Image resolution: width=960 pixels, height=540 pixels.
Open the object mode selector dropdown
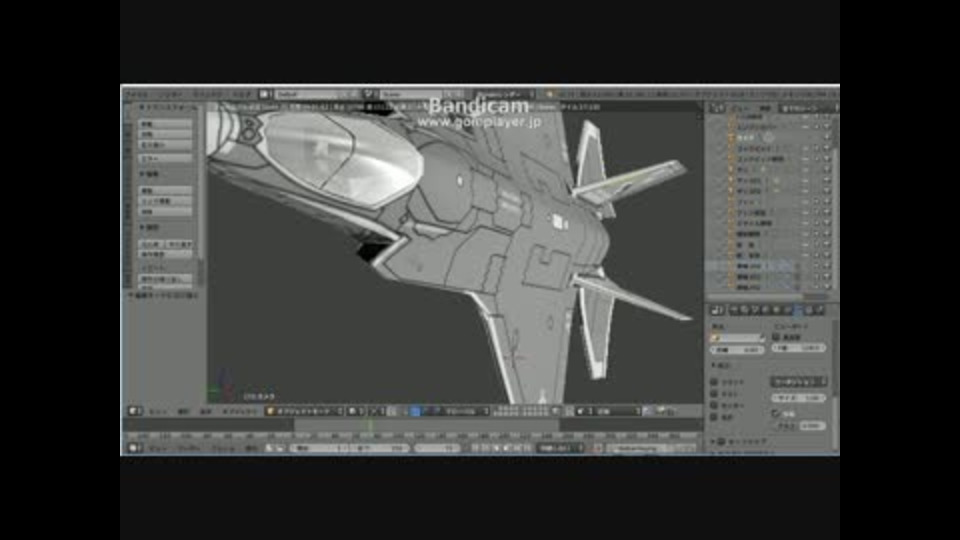click(x=304, y=411)
